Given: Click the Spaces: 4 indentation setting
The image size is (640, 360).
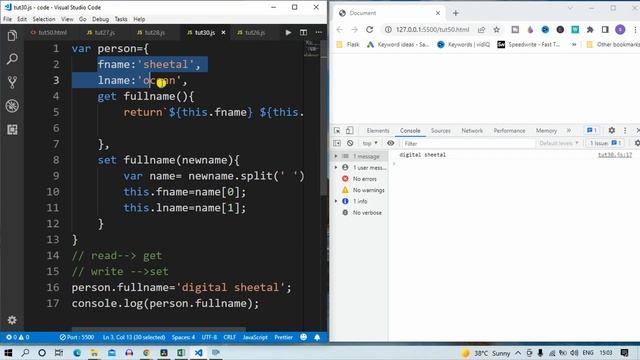Looking at the screenshot, I should (183, 337).
